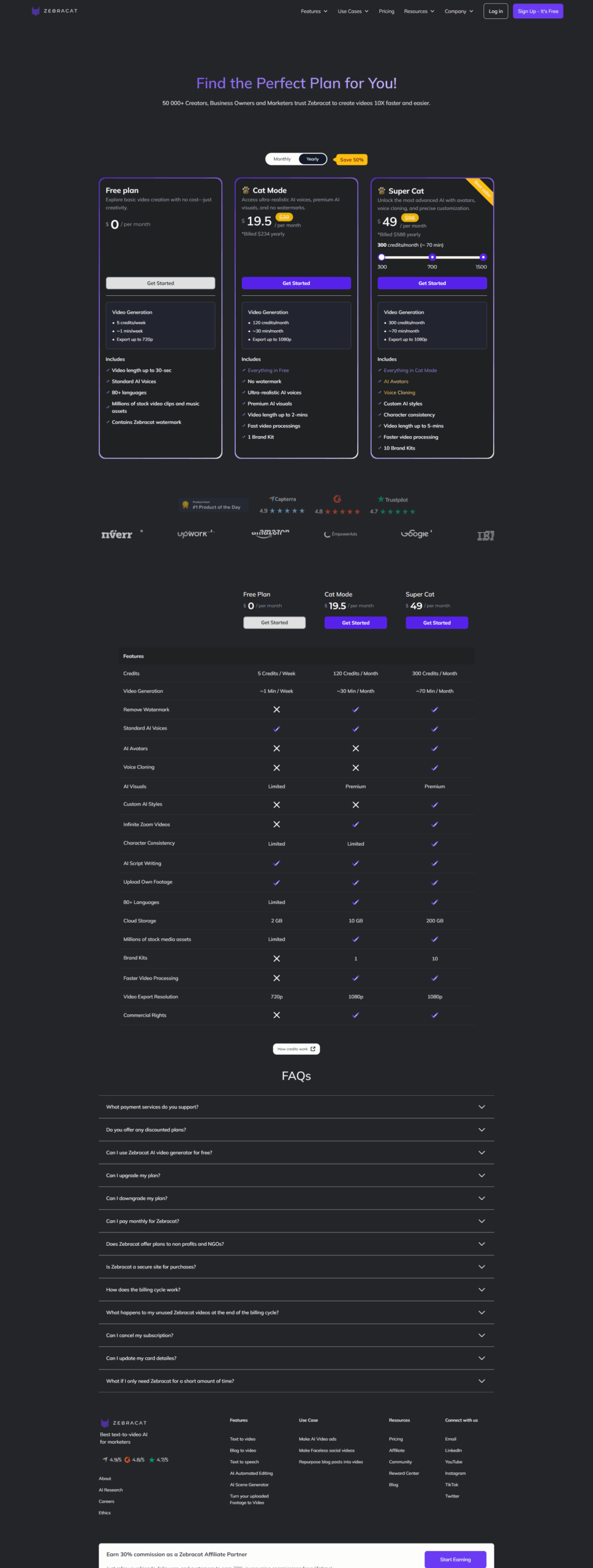Open the Company menu in the navbar
The height and width of the screenshot is (1568, 593).
pyautogui.click(x=458, y=11)
